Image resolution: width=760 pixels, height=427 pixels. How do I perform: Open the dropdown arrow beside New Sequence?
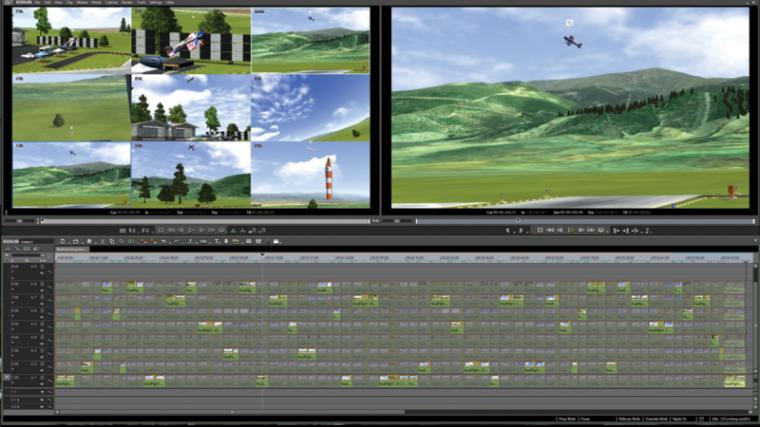68,242
